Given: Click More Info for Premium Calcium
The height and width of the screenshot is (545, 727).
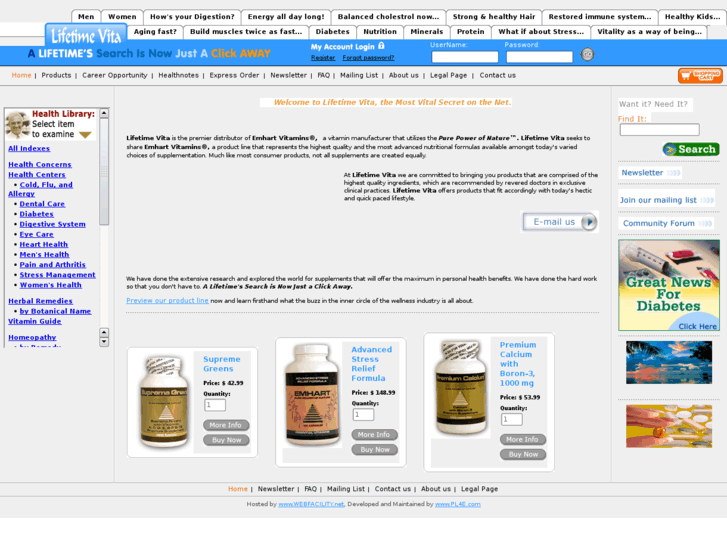Looking at the screenshot, I should coord(523,439).
